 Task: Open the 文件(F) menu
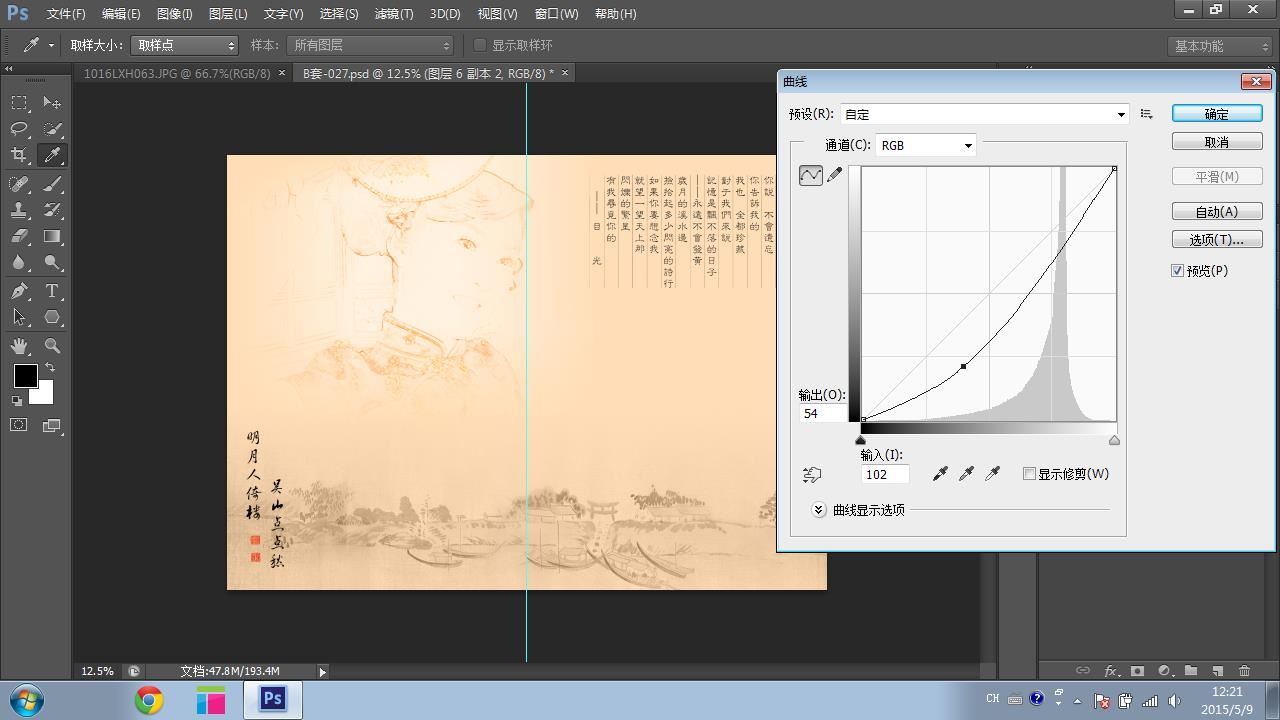[x=66, y=14]
